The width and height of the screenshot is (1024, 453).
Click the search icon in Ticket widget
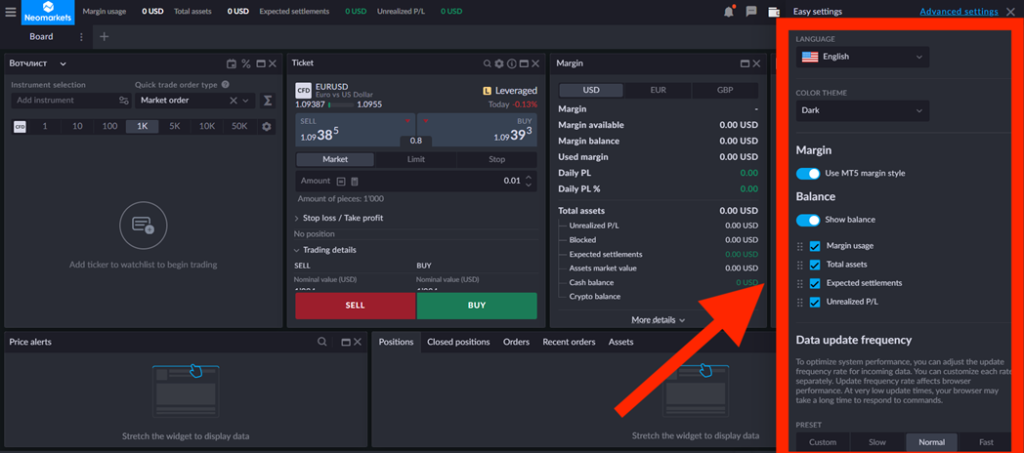point(486,64)
